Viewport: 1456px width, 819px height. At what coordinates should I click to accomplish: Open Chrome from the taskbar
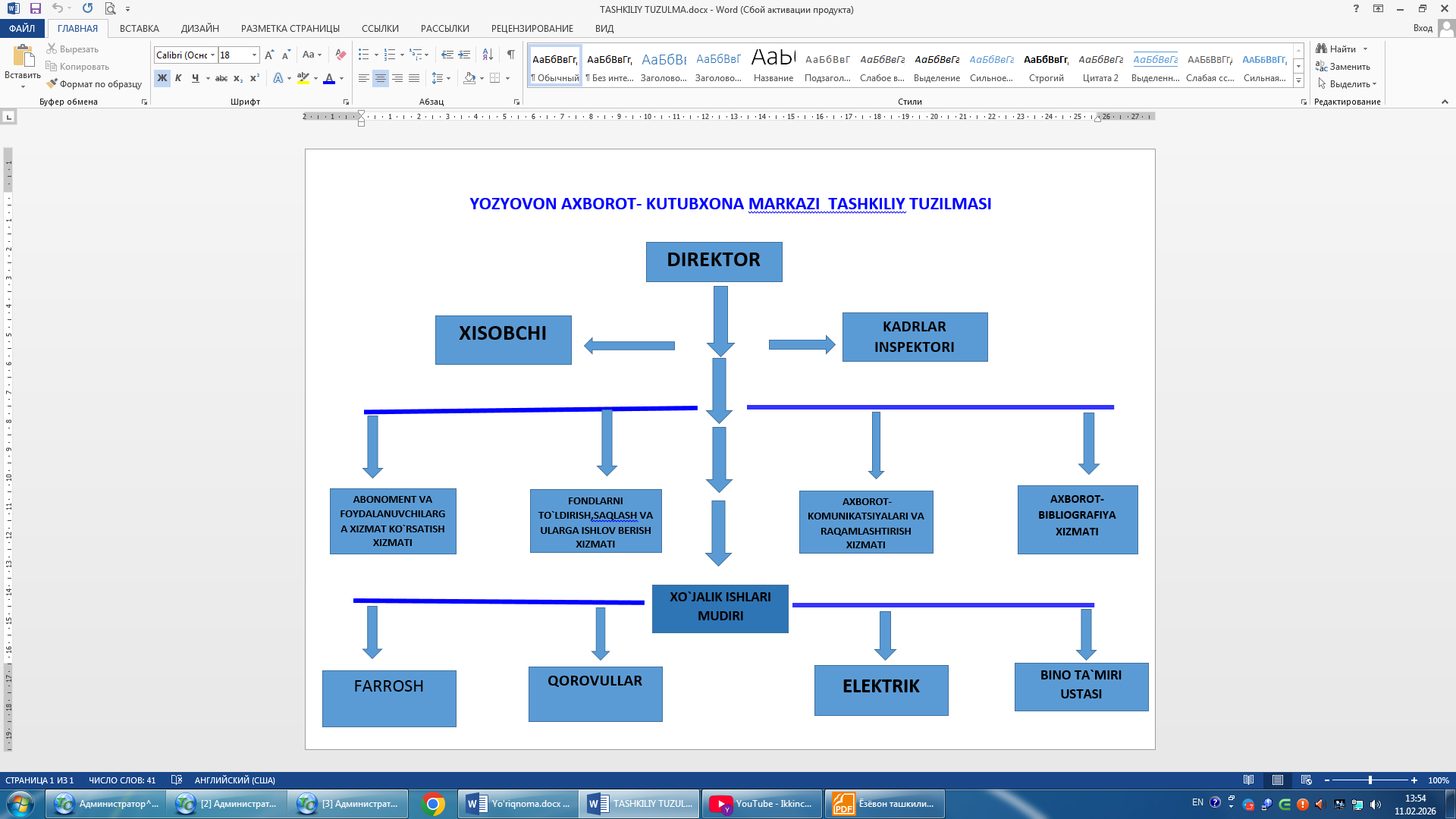433,804
